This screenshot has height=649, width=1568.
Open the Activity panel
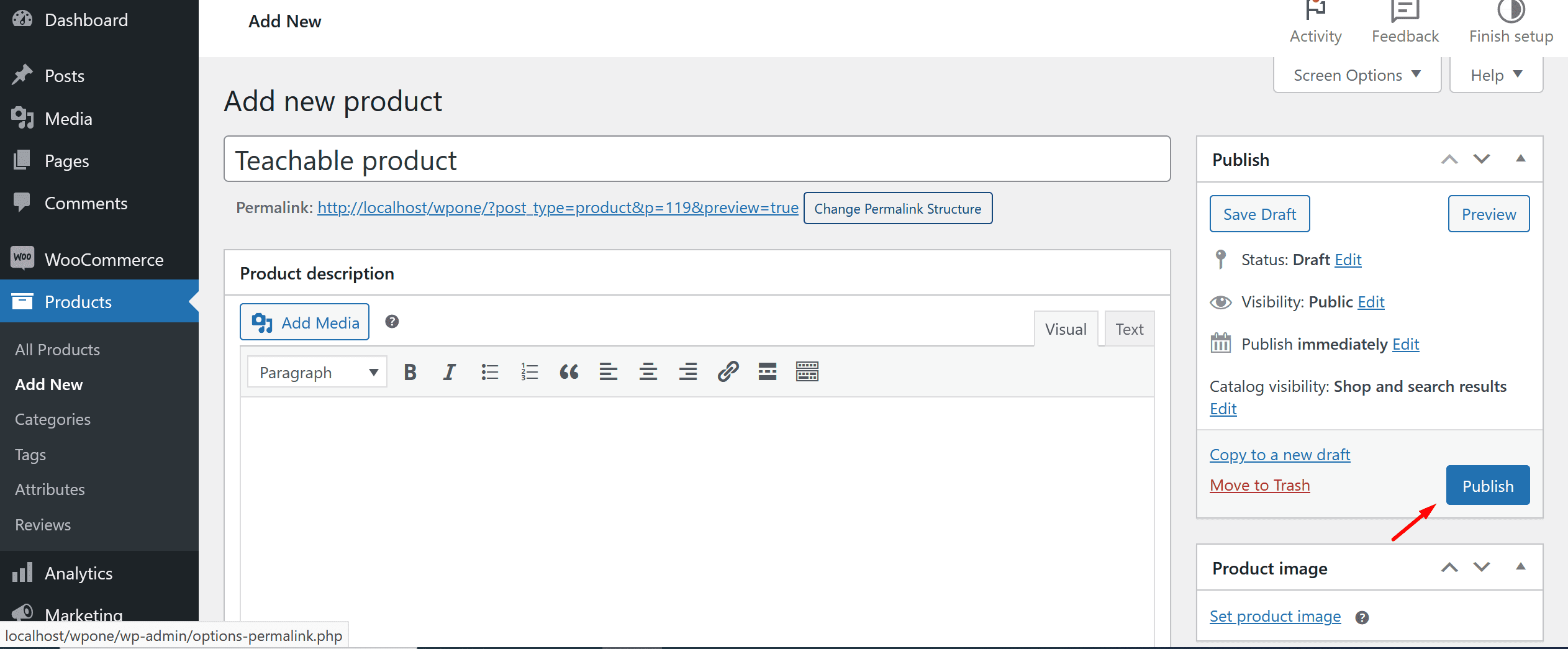(1315, 24)
